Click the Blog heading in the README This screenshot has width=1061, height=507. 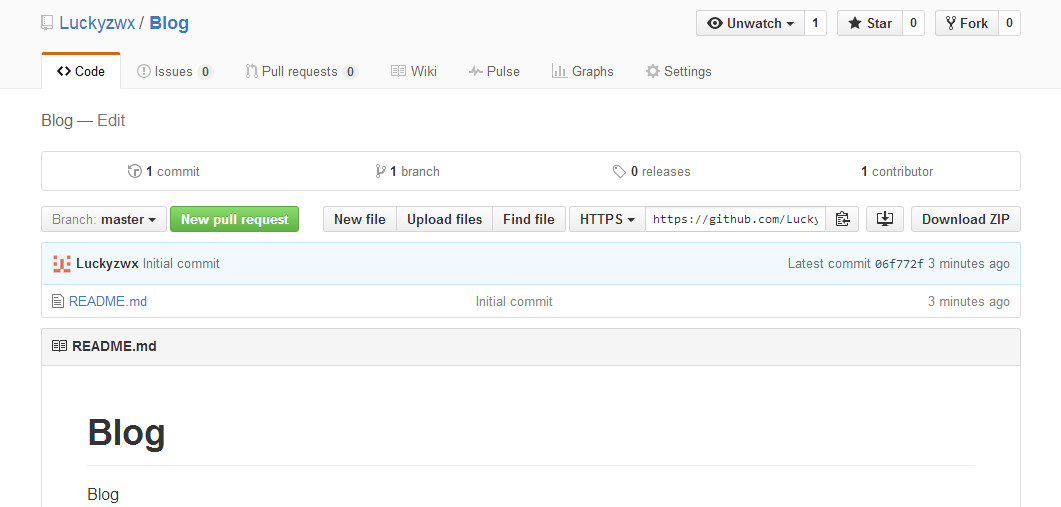point(127,433)
